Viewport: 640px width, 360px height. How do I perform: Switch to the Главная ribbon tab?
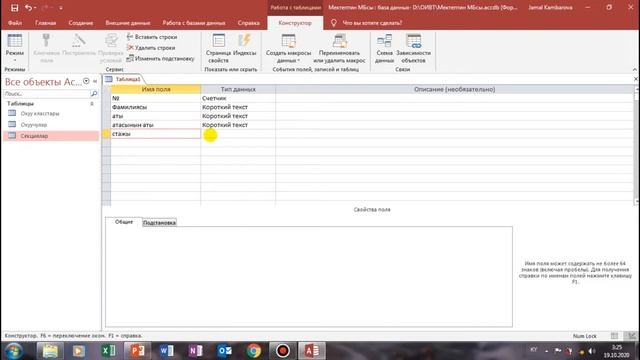click(x=45, y=23)
